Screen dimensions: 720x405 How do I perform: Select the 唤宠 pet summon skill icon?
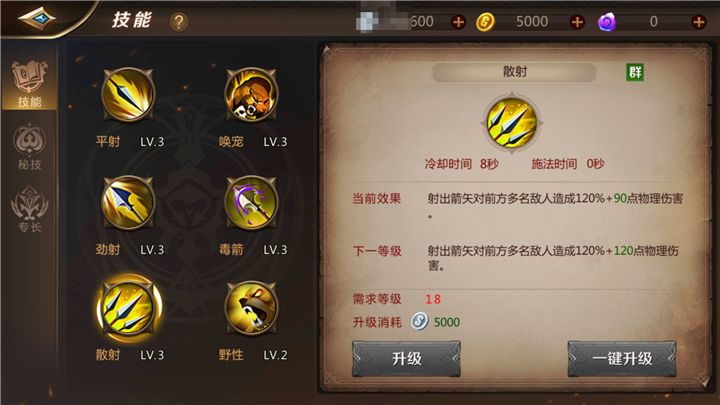[251, 95]
